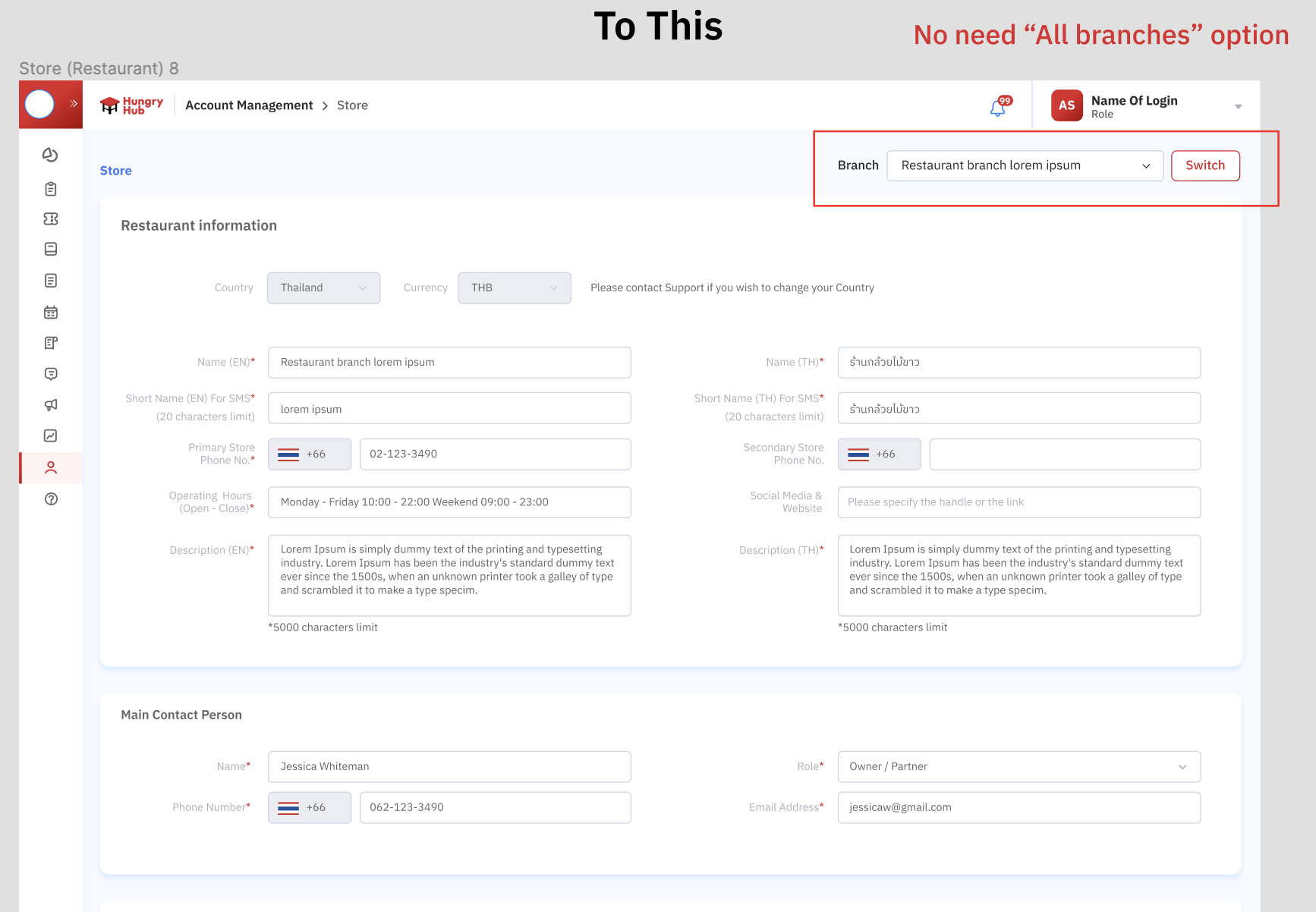Click the Social Media & Website input field
Viewport: 1316px width, 912px height.
coord(1018,502)
